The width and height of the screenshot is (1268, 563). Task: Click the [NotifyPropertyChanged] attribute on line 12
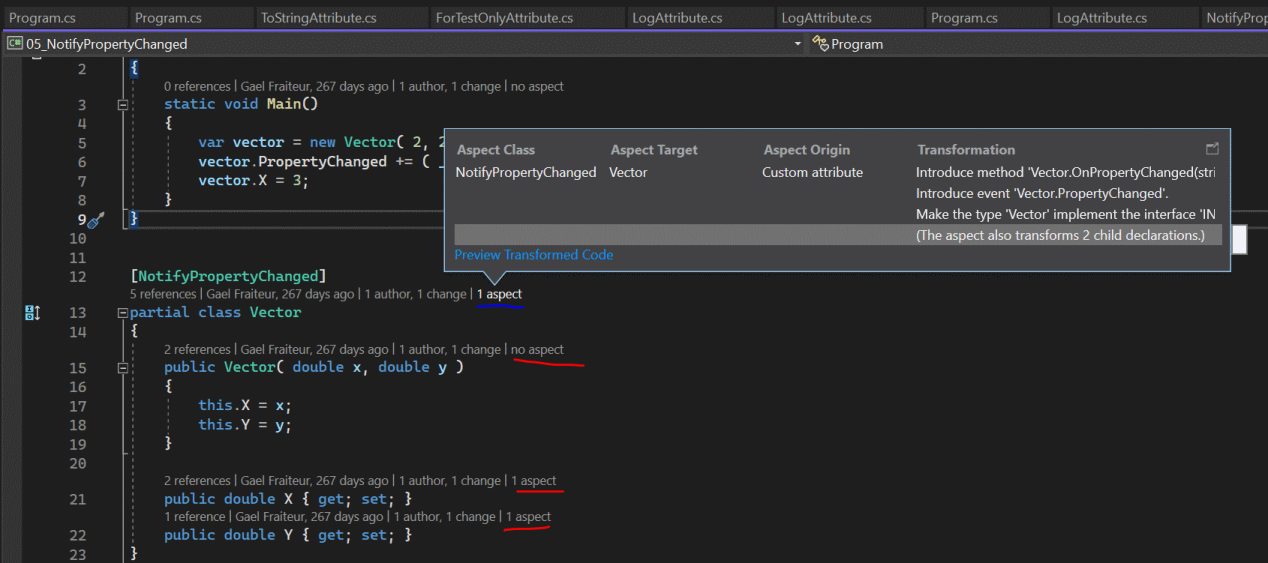pyautogui.click(x=228, y=276)
